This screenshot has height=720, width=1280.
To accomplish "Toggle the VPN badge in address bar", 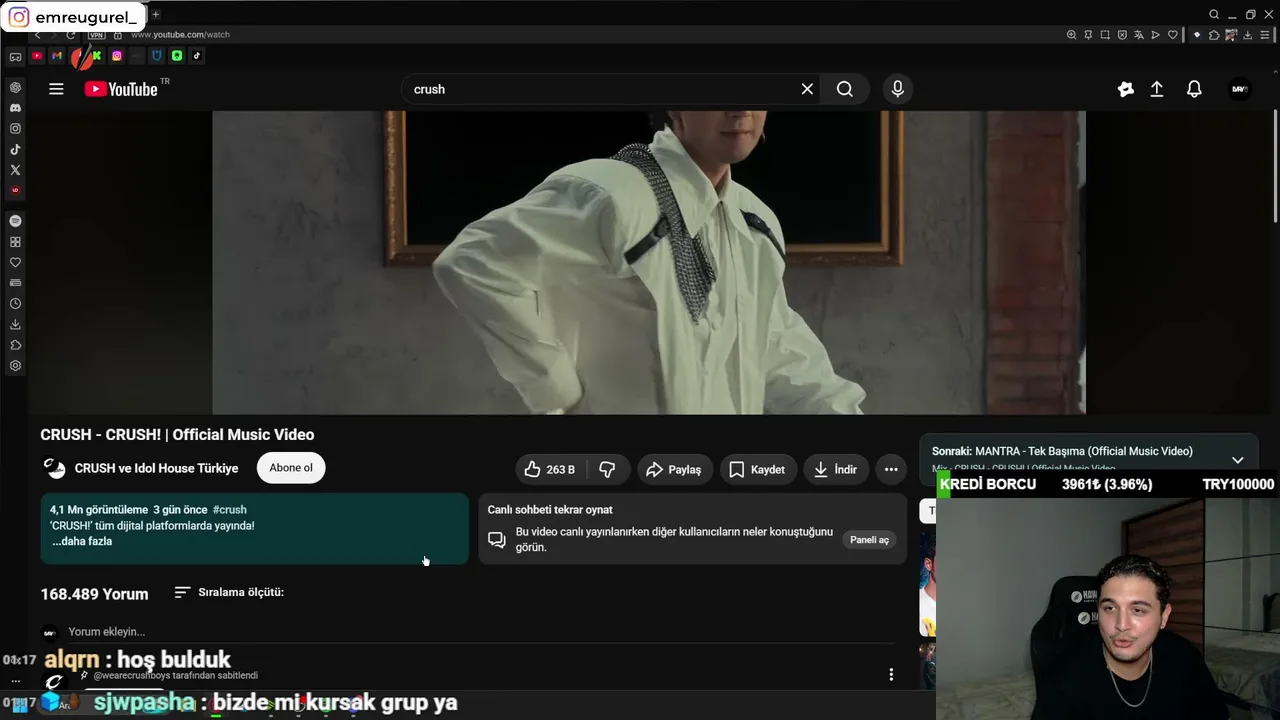I will (97, 35).
